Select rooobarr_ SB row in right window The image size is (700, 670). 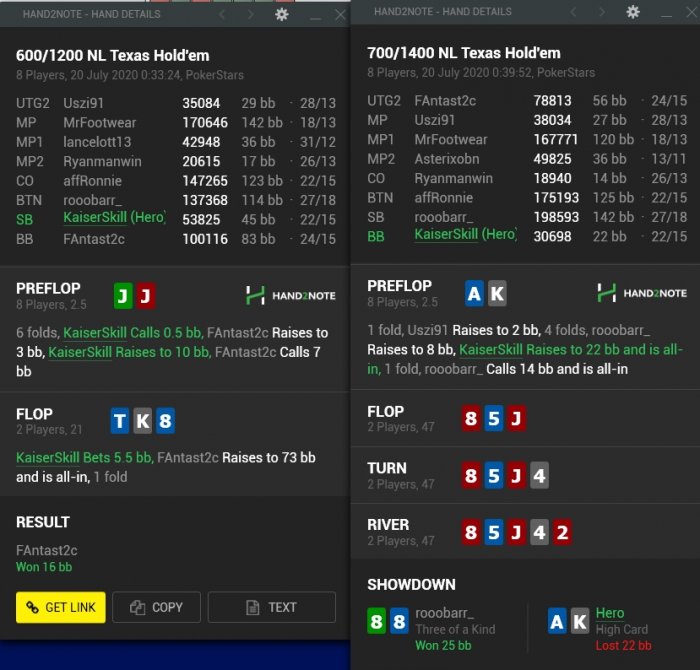(527, 217)
